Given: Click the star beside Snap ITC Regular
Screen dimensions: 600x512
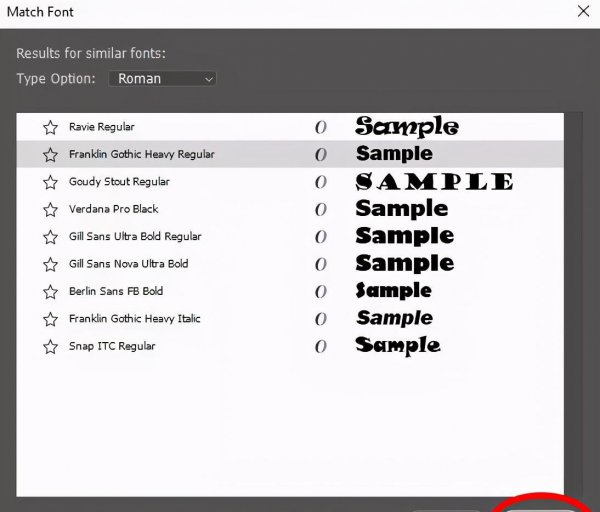Looking at the screenshot, I should [50, 346].
